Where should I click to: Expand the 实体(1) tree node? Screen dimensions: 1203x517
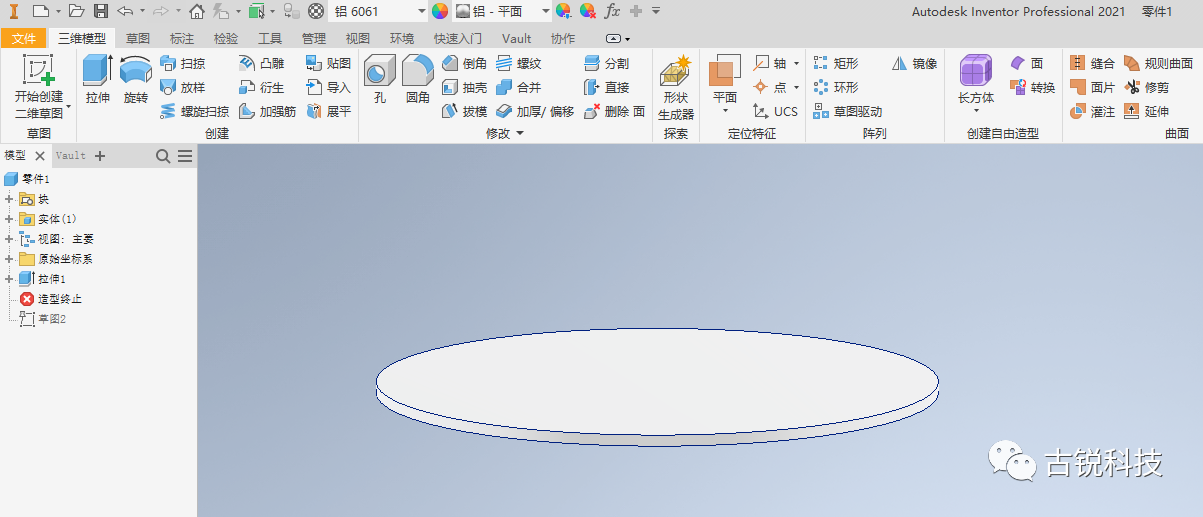9,219
